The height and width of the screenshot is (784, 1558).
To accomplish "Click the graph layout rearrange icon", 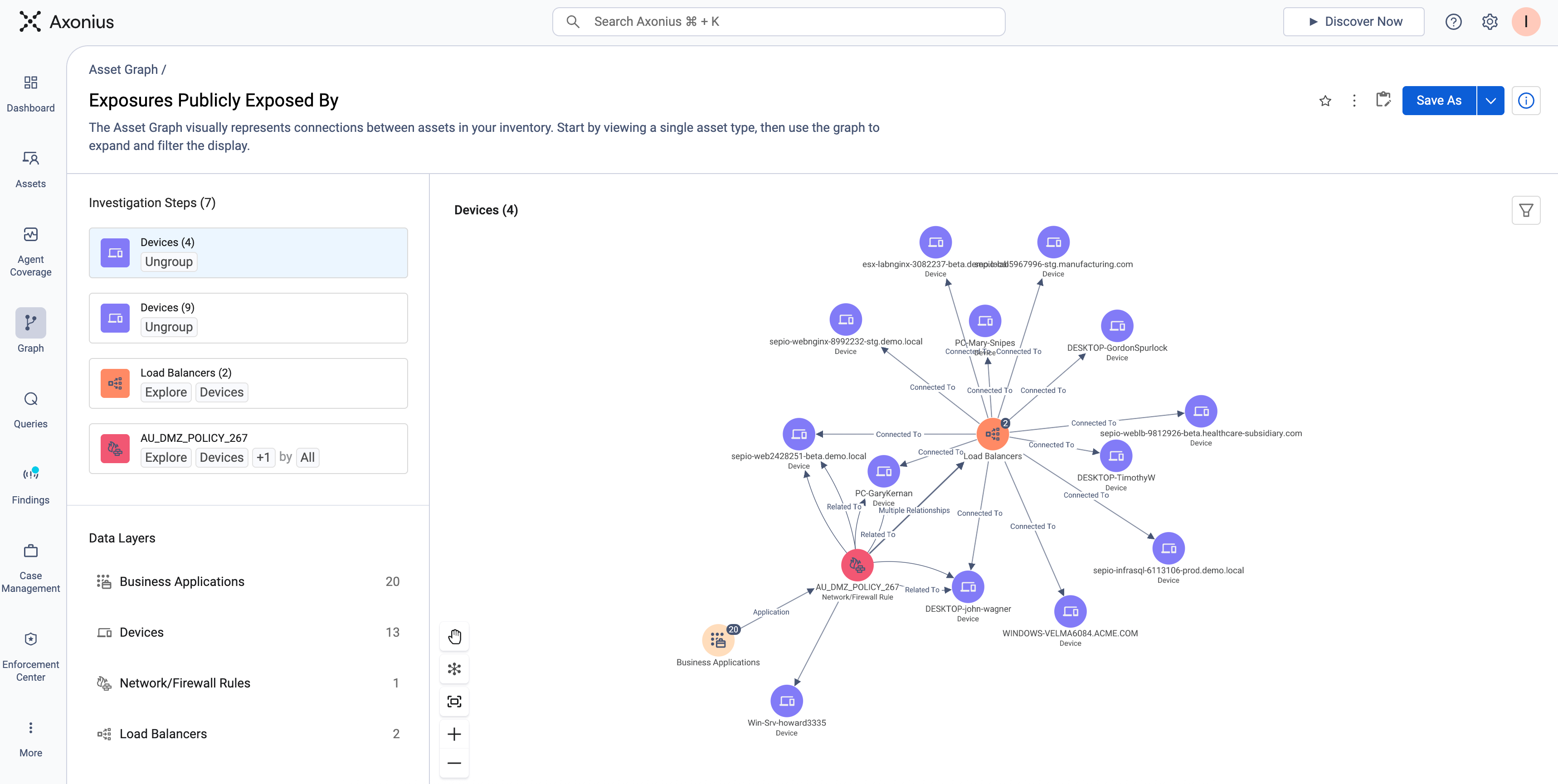I will click(454, 669).
